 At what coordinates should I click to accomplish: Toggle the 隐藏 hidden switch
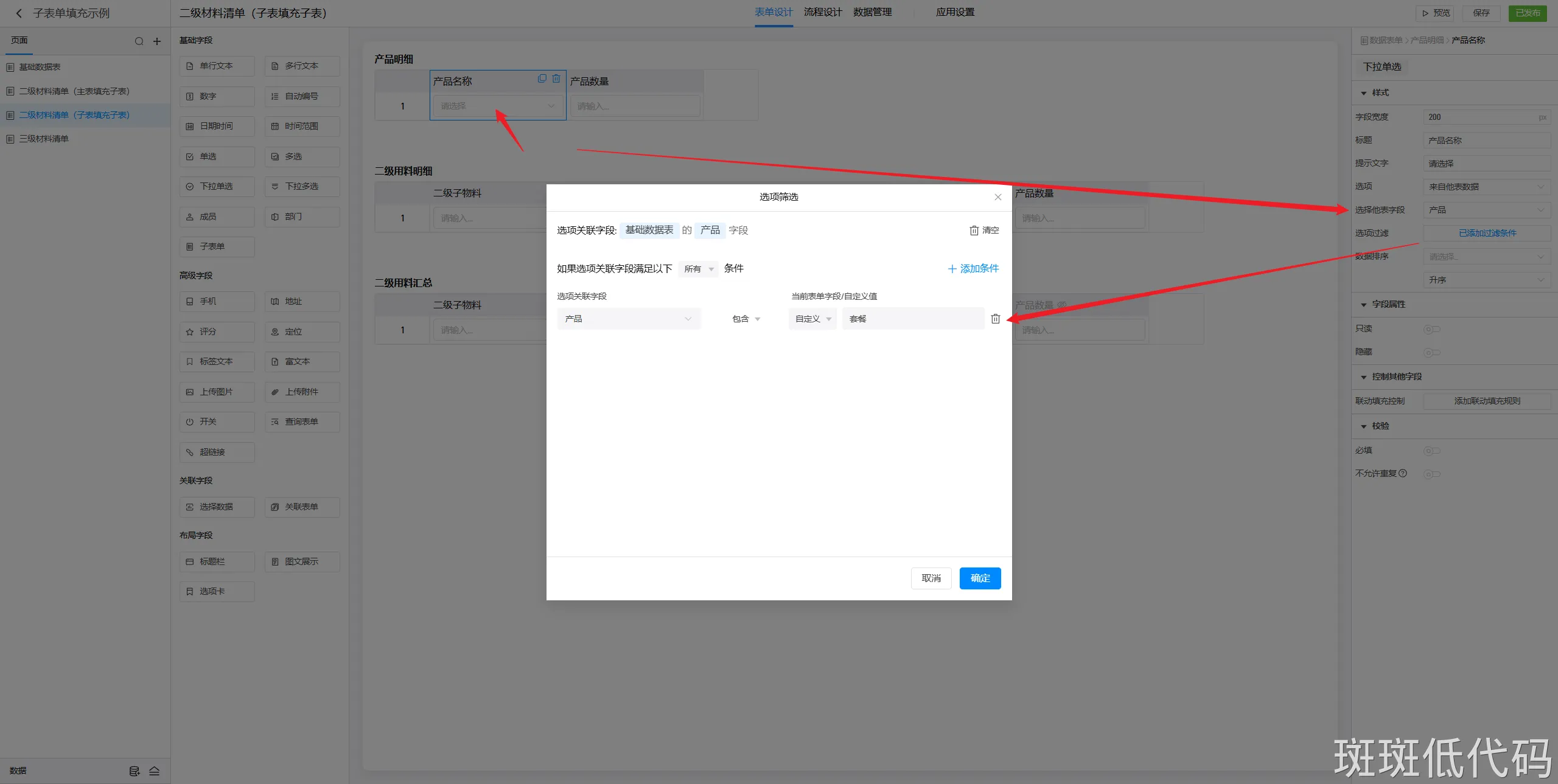point(1431,352)
